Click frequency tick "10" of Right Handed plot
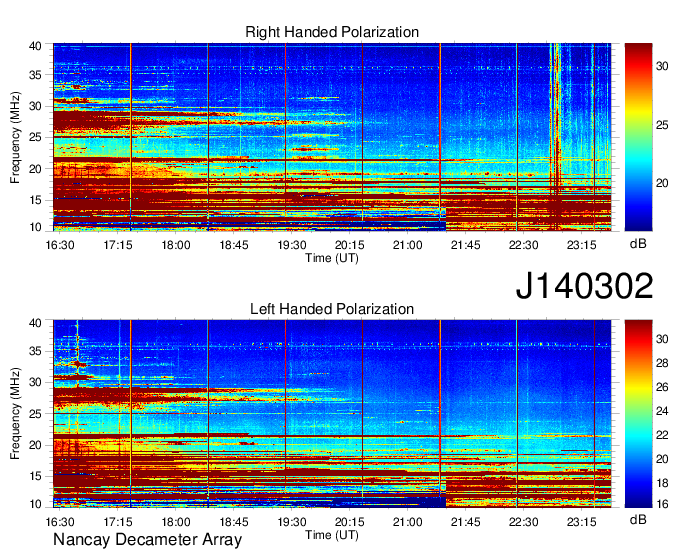Image resolution: width=680 pixels, height=552 pixels. pyautogui.click(x=35, y=227)
